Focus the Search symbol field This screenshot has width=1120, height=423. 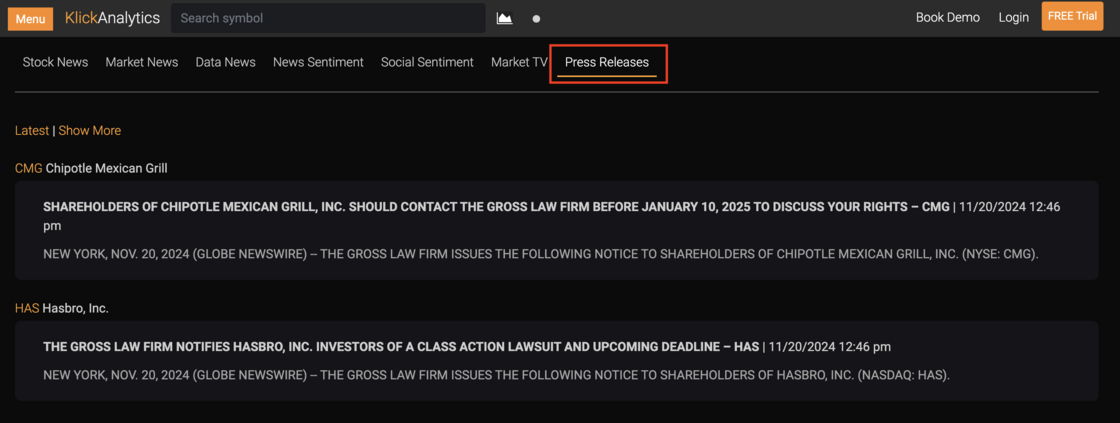[x=328, y=18]
